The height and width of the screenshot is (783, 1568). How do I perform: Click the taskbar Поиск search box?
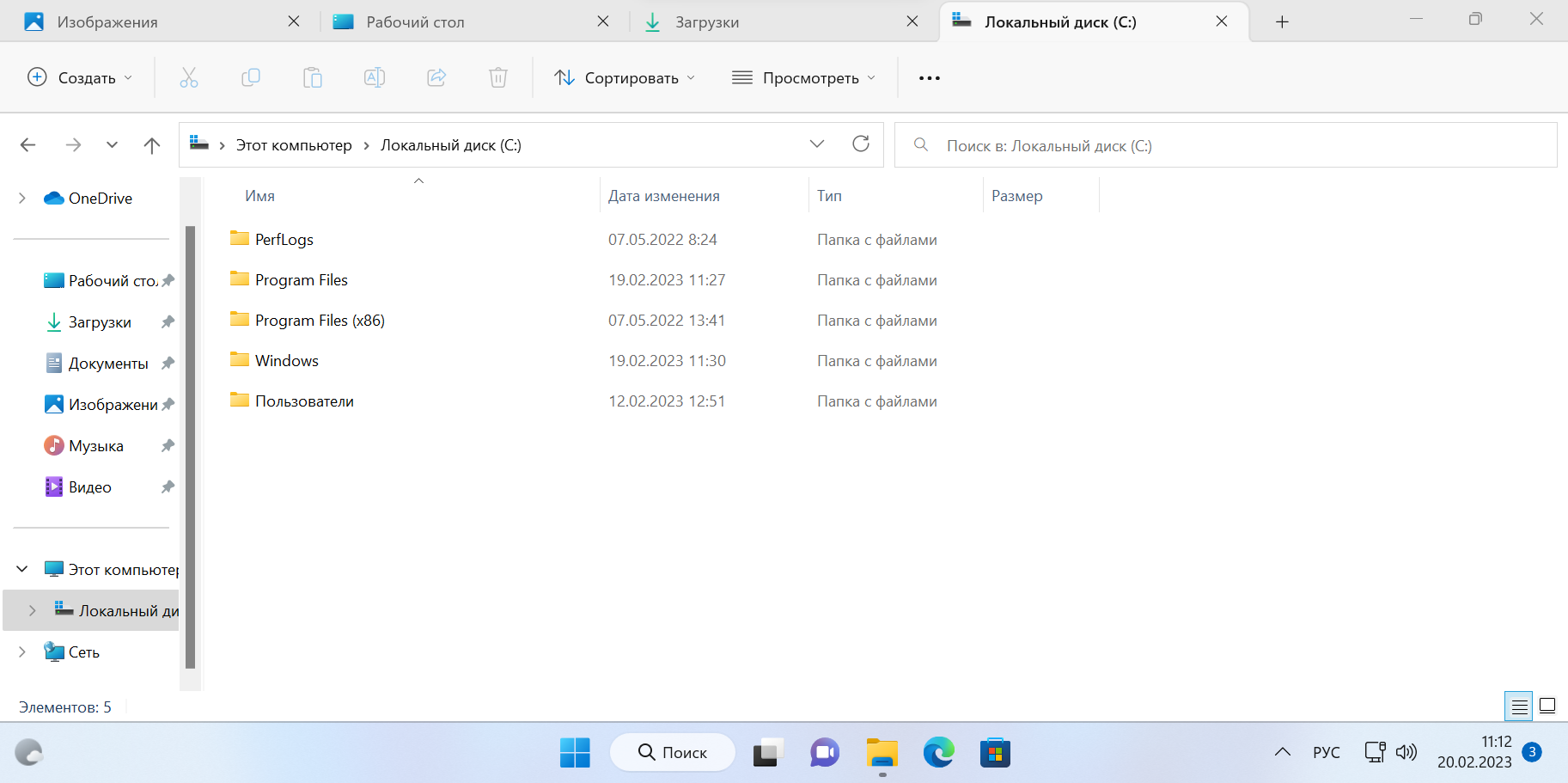click(673, 753)
